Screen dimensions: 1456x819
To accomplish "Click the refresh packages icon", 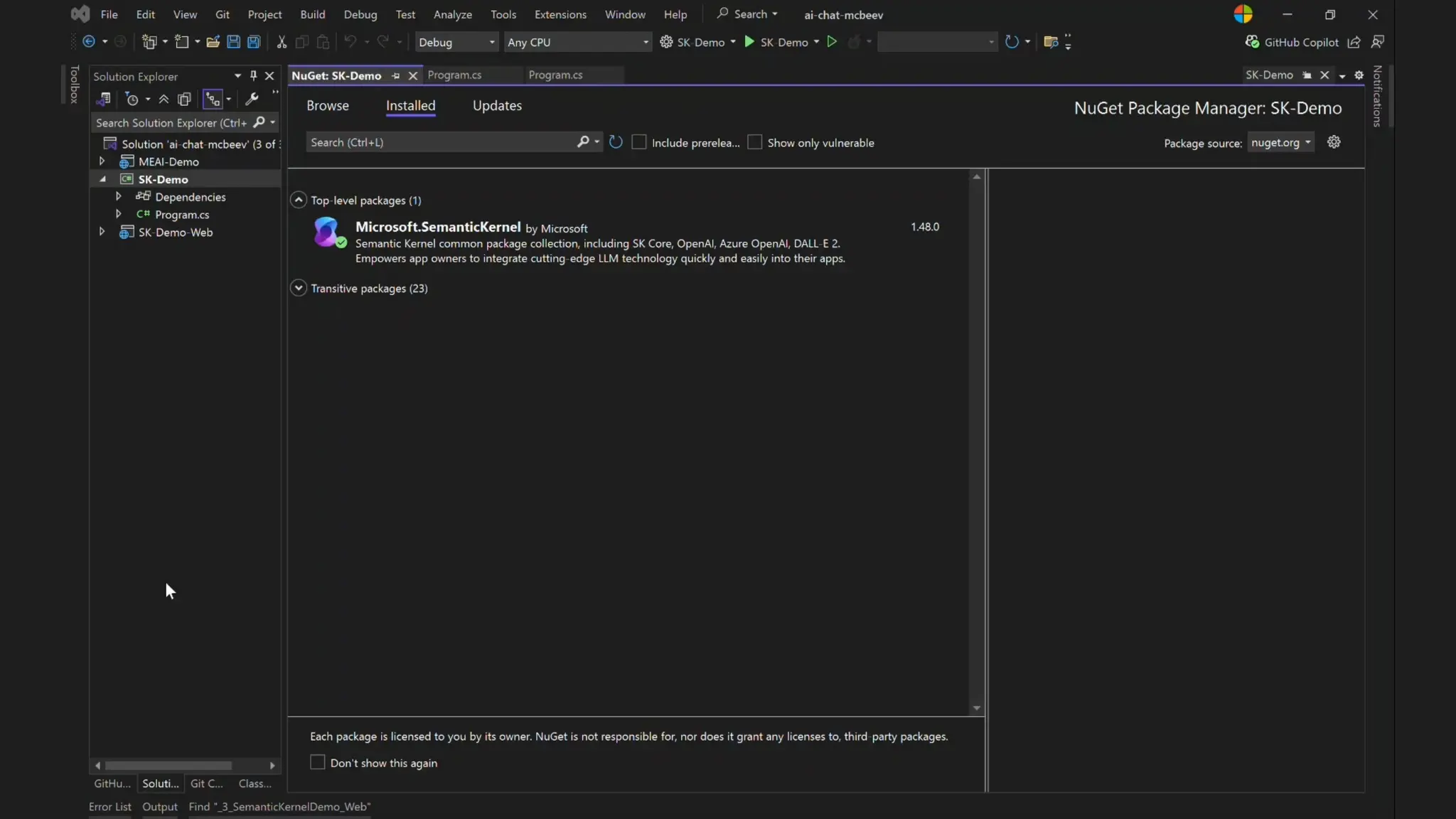I will tap(616, 142).
